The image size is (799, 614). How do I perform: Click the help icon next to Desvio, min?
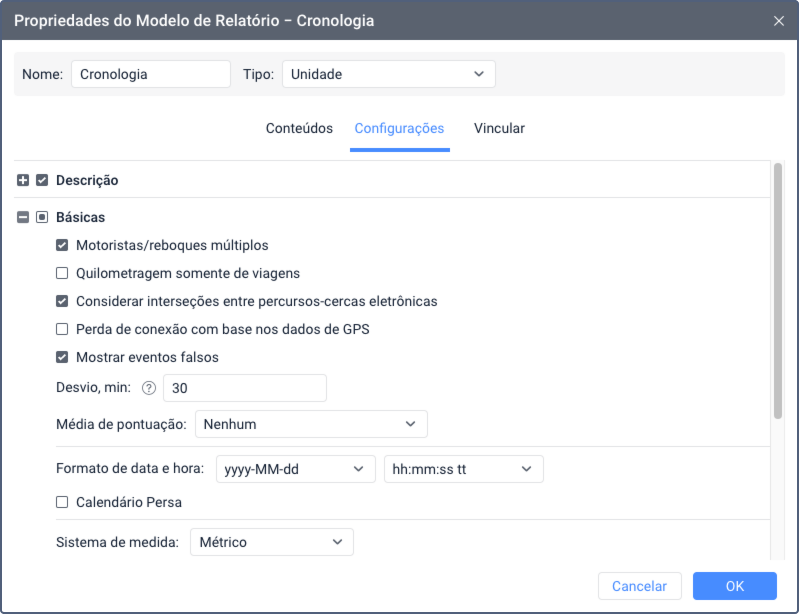(x=149, y=388)
